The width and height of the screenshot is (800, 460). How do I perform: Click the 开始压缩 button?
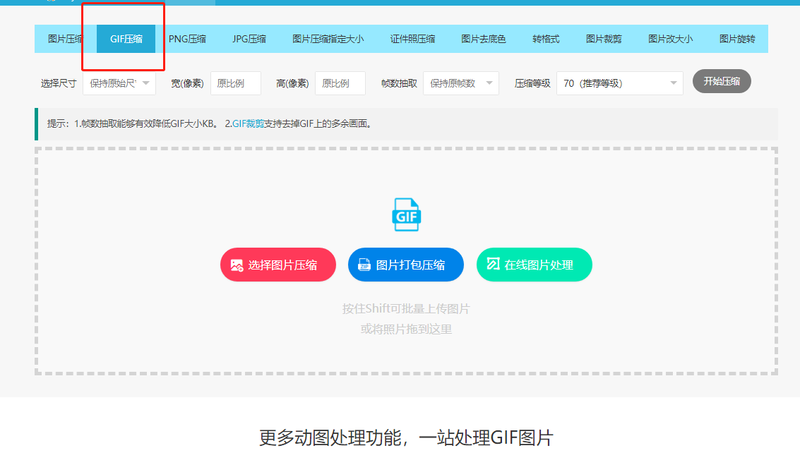pos(721,81)
